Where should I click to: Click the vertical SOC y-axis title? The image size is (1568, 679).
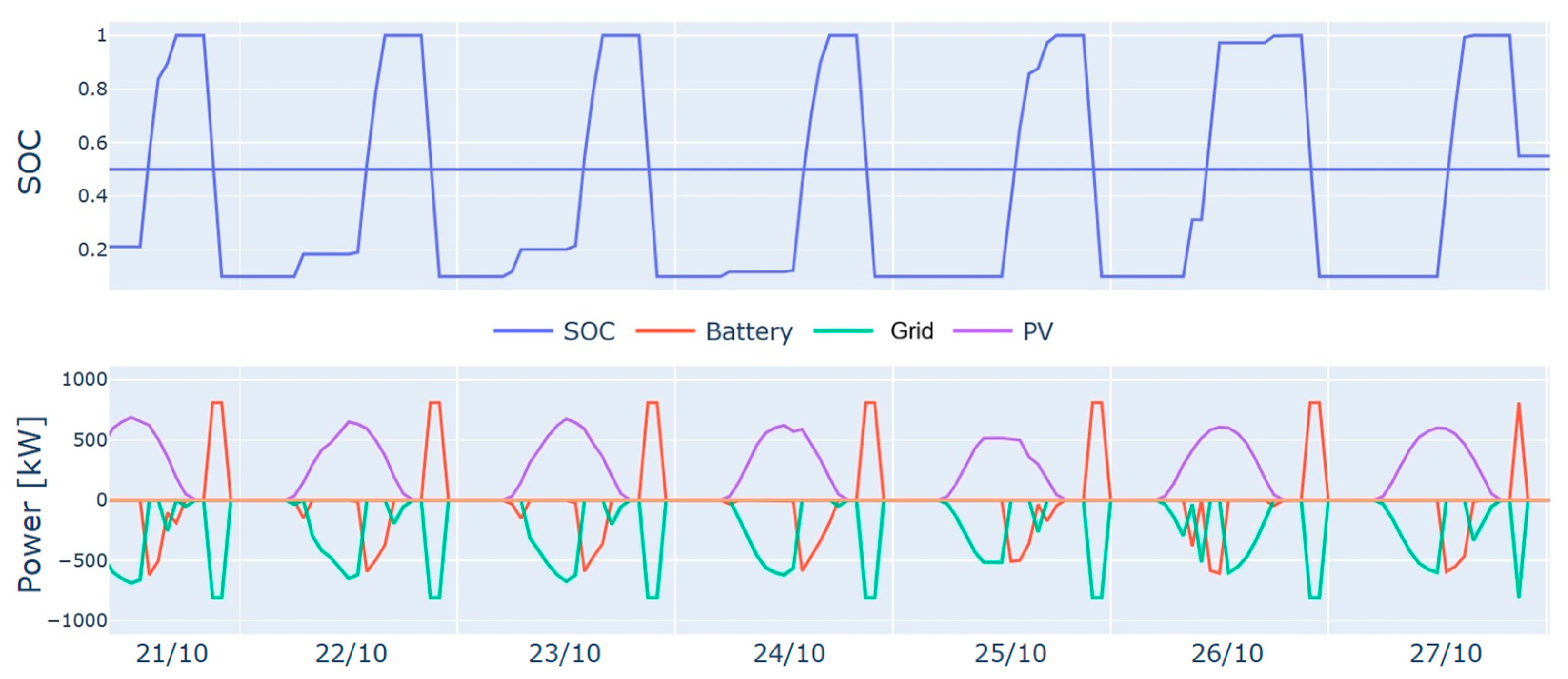pos(30,162)
